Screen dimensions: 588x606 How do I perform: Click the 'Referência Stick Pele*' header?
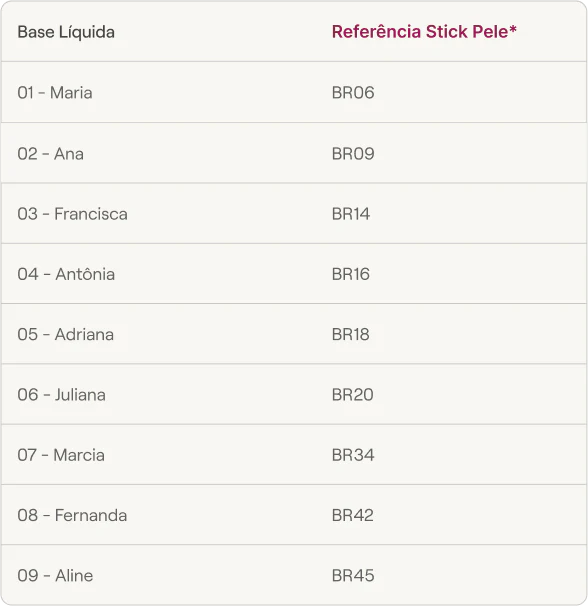(424, 32)
